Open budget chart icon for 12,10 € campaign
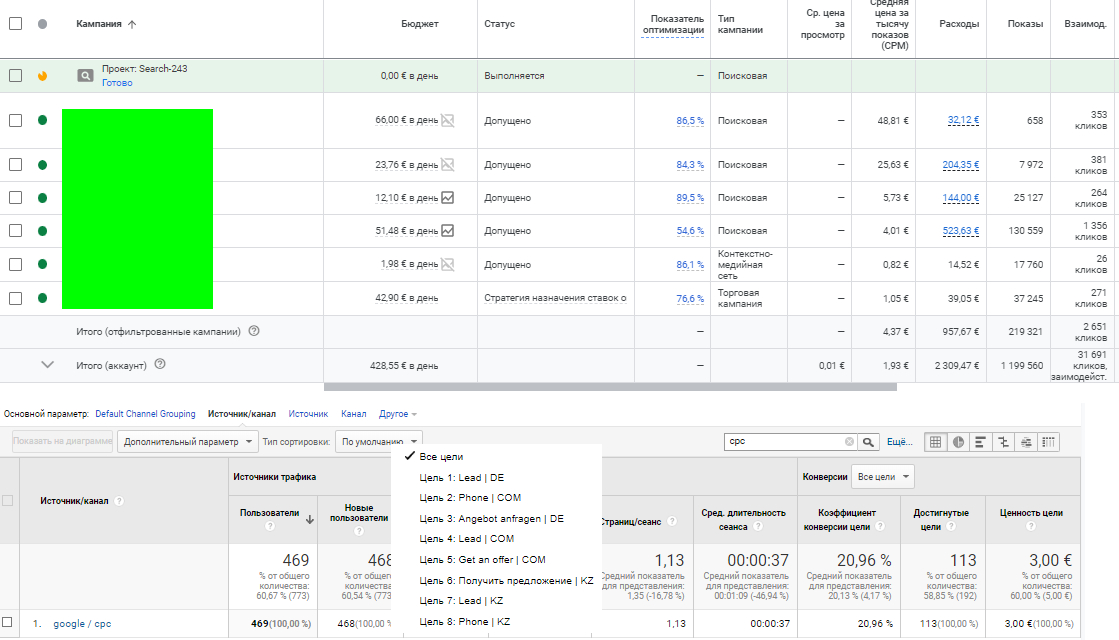 pos(448,198)
